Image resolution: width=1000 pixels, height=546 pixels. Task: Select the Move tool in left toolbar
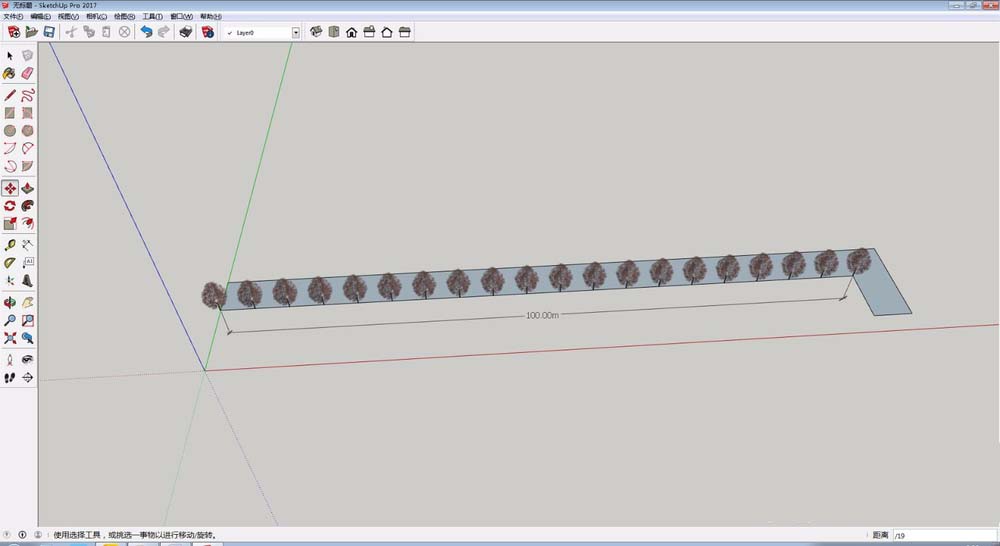coord(10,187)
